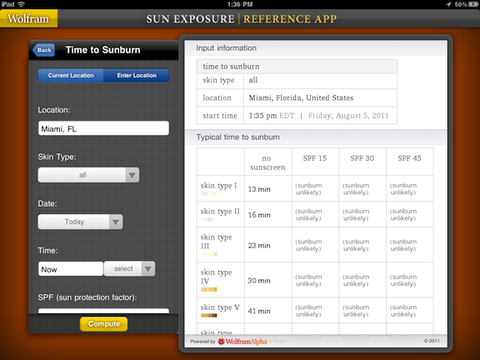This screenshot has width=480, height=360.
Task: Click the 'skin type II' row label
Action: point(220,211)
